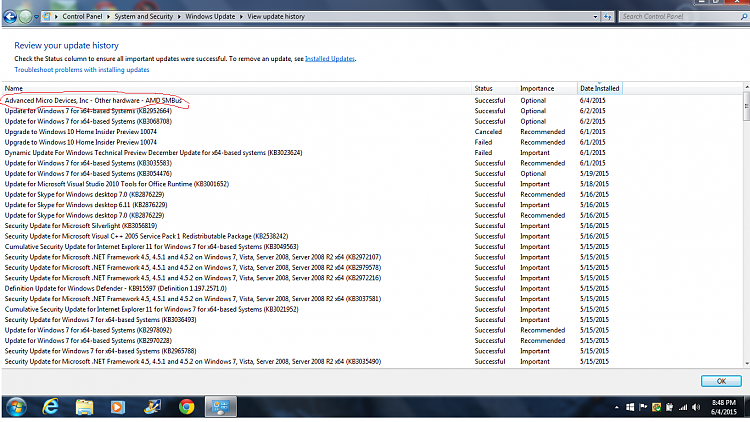Launch Google Chrome from taskbar

pyautogui.click(x=187, y=407)
